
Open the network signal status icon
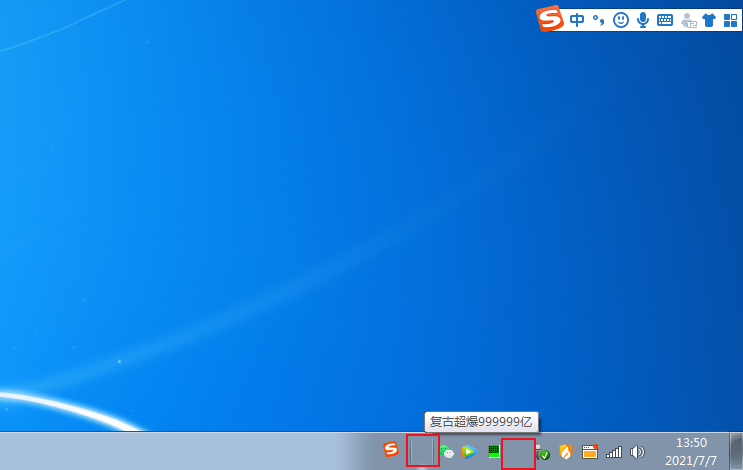coord(614,452)
